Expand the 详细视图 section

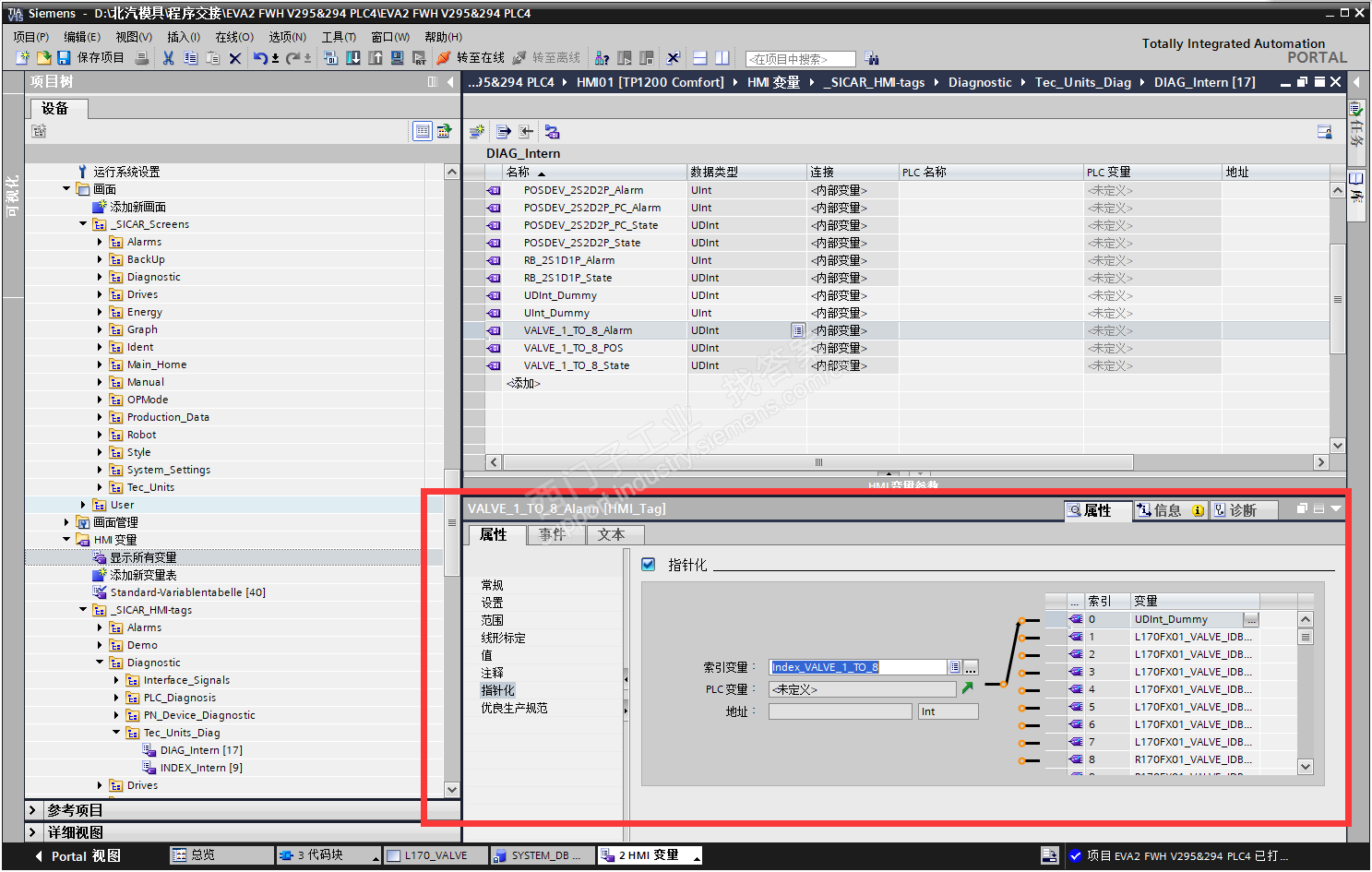point(33,832)
